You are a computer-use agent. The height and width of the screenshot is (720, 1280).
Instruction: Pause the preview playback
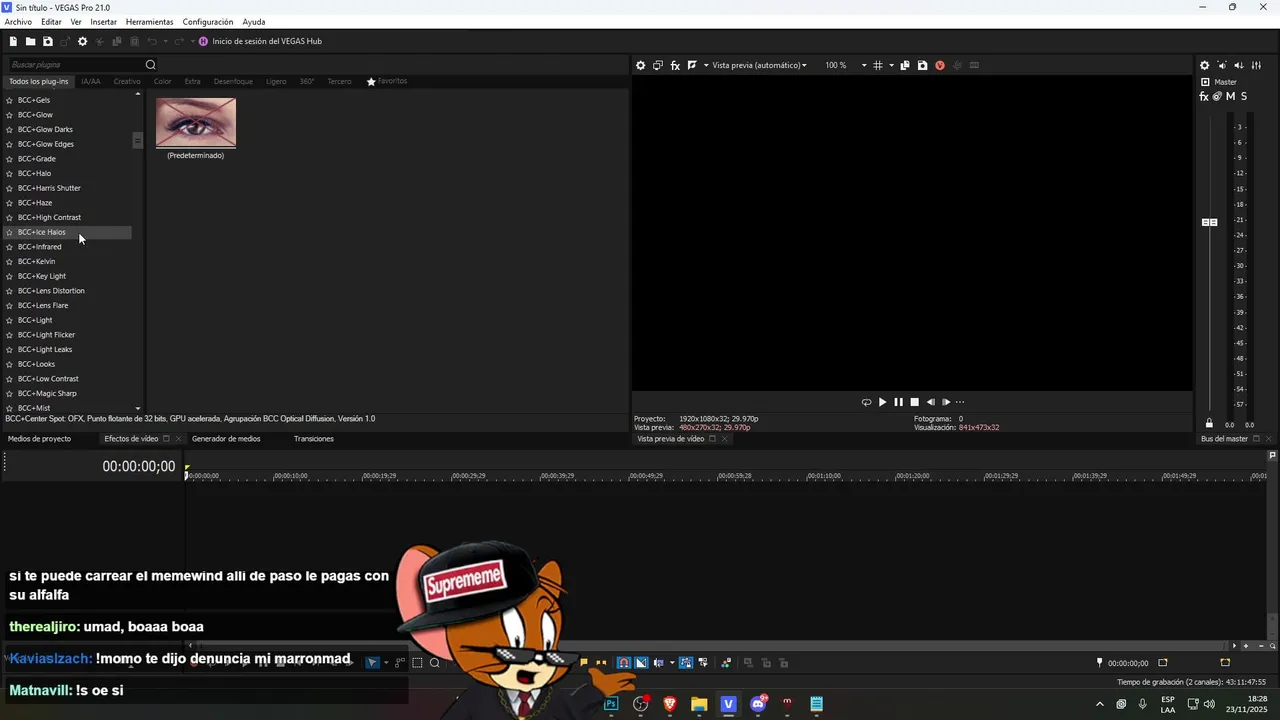click(x=898, y=402)
